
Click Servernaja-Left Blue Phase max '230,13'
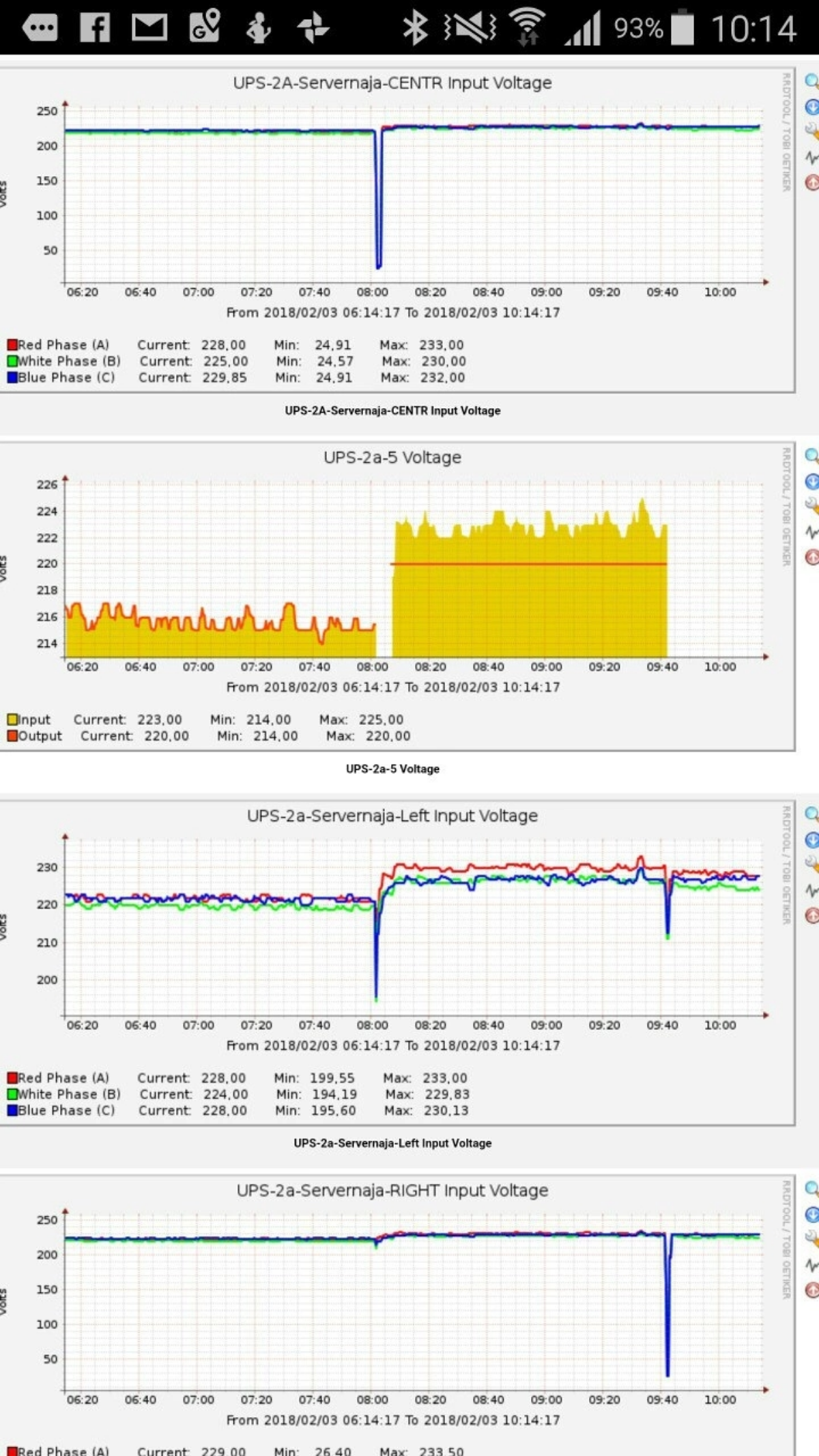(446, 1111)
